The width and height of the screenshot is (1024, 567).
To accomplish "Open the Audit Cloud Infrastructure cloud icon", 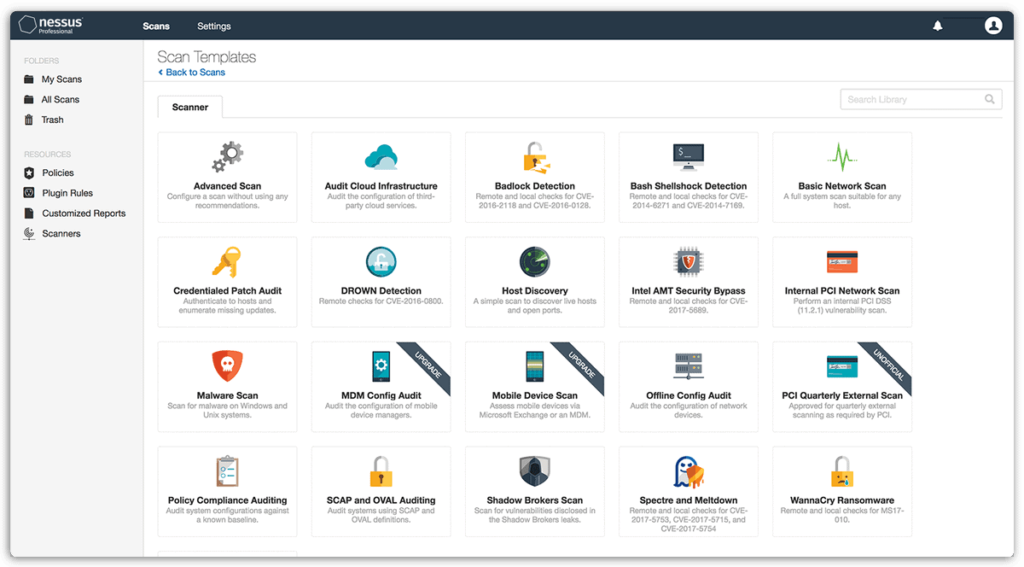I will pos(381,157).
